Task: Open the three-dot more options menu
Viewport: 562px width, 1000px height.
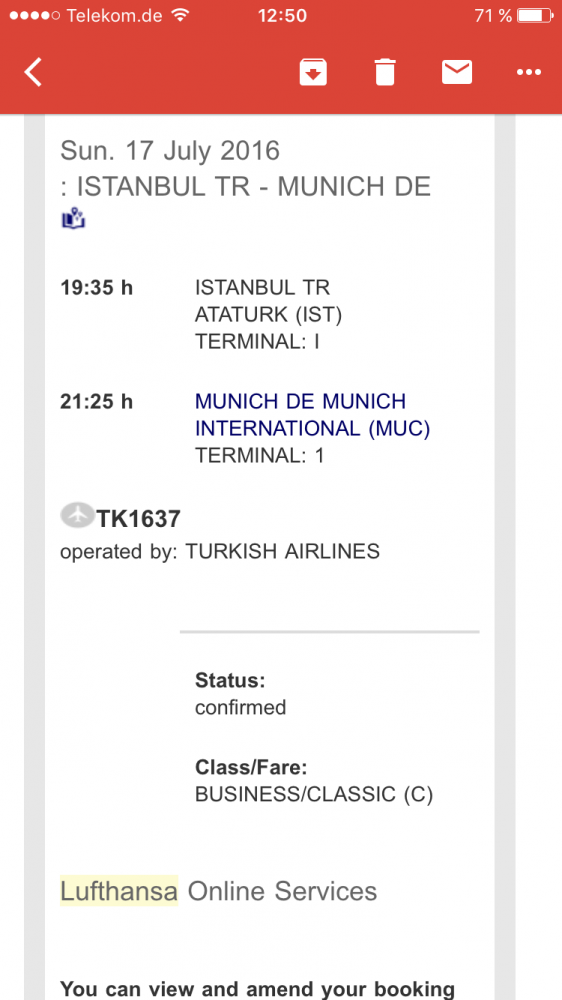Action: pyautogui.click(x=529, y=73)
